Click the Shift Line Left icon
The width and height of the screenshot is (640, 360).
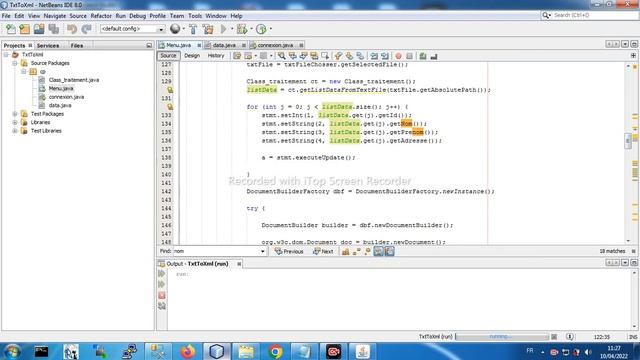pyautogui.click(x=374, y=56)
